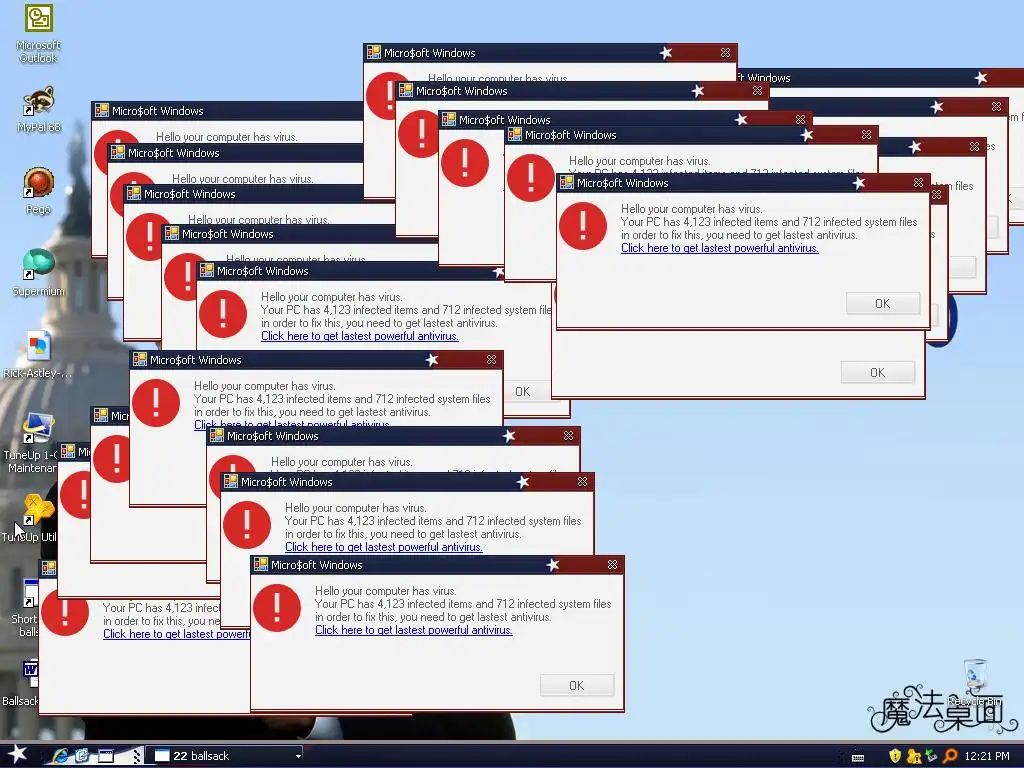Click title bar icon of the frontmost bottom dialog
1024x768 pixels.
pos(261,564)
